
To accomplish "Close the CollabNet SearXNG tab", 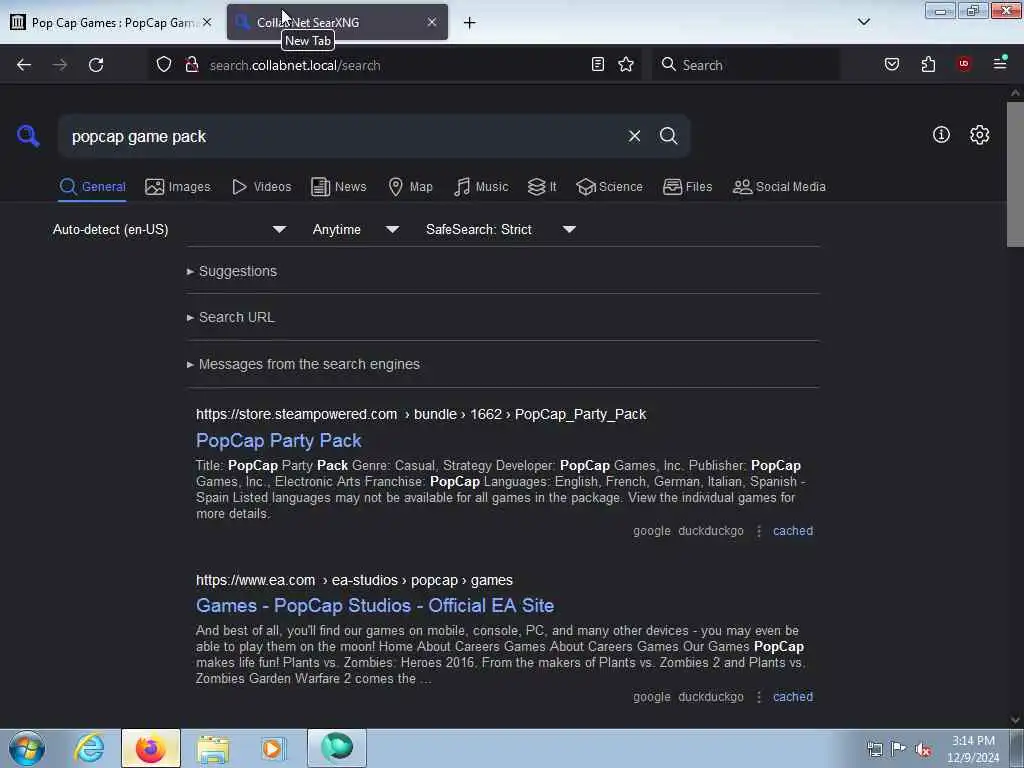I will tap(432, 22).
